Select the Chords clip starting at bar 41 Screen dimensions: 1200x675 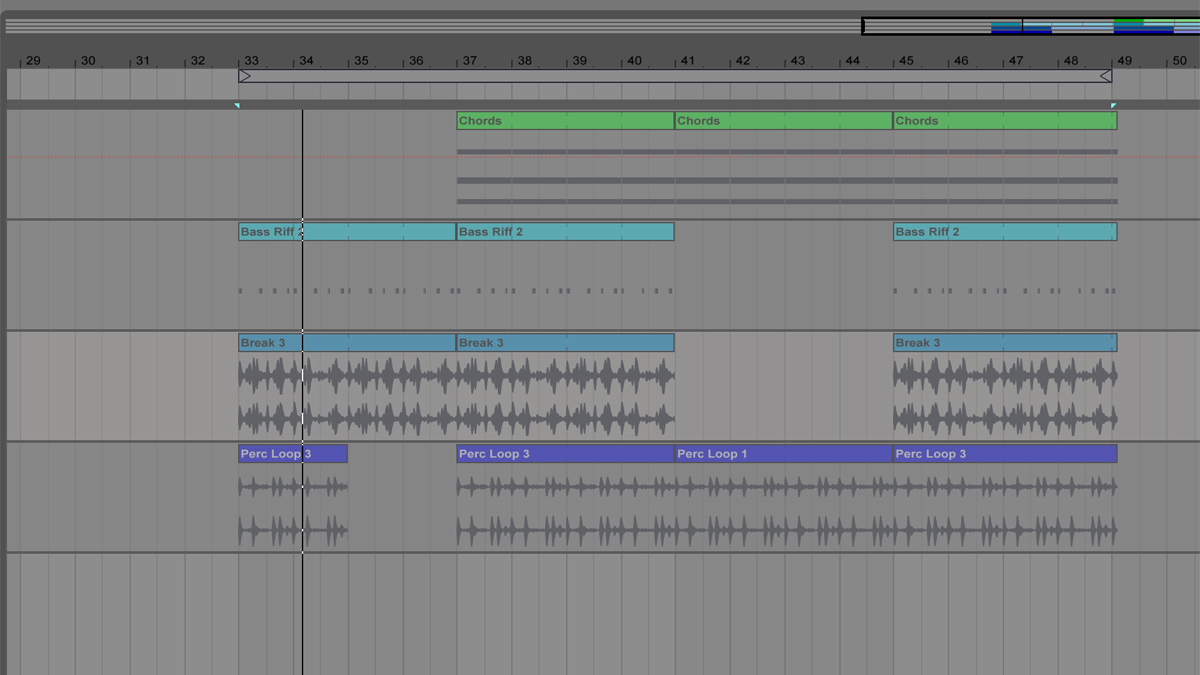[783, 121]
